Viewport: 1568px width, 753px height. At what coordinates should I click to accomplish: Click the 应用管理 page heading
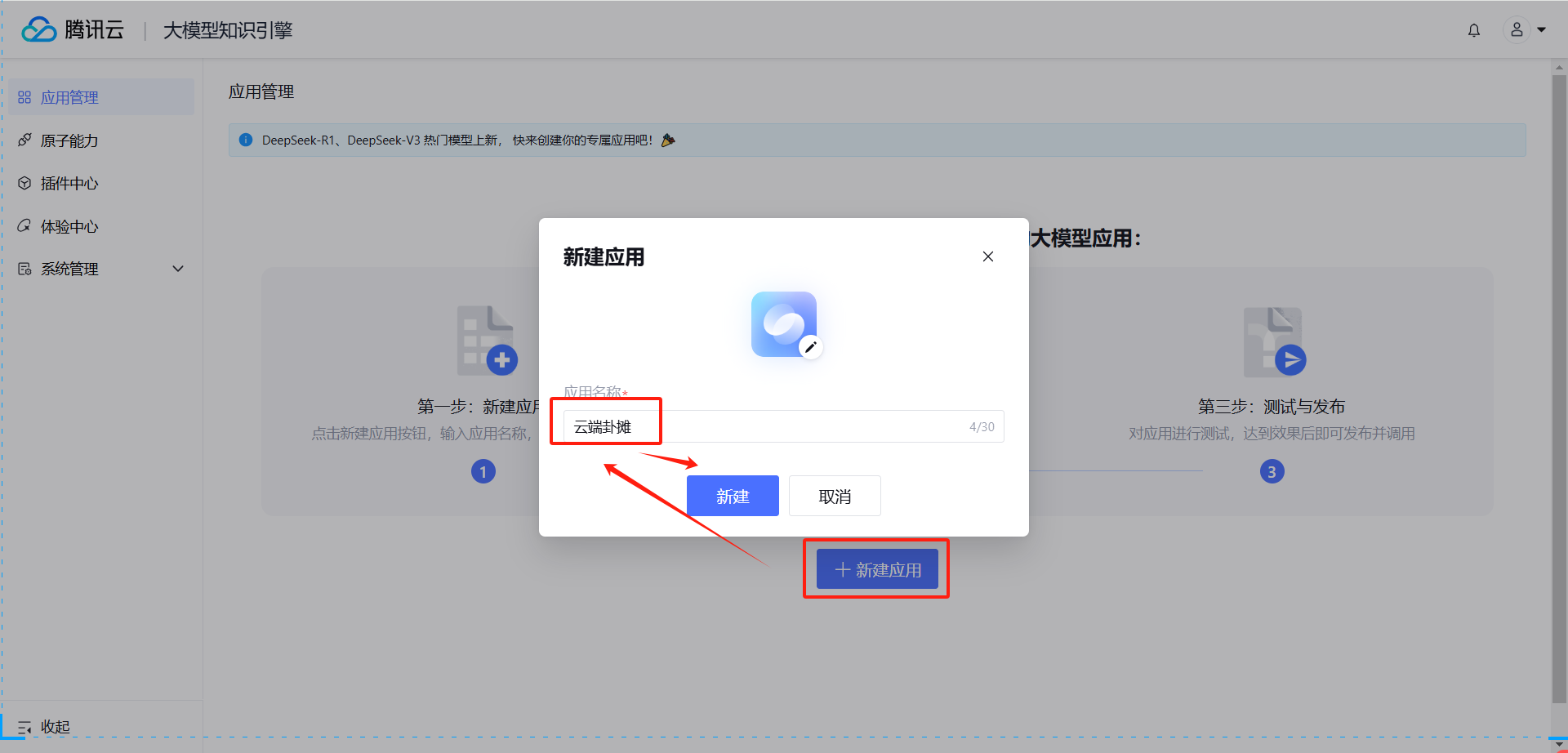pos(261,91)
